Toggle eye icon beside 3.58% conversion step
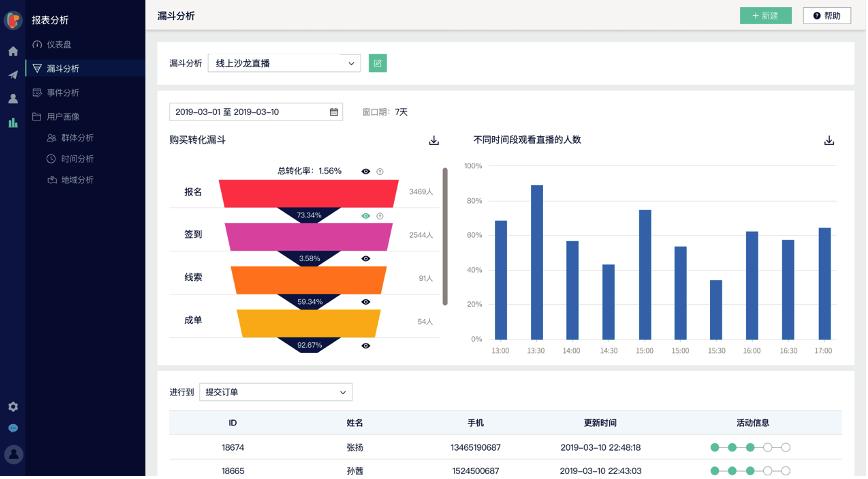The width and height of the screenshot is (868, 479). [x=365, y=259]
